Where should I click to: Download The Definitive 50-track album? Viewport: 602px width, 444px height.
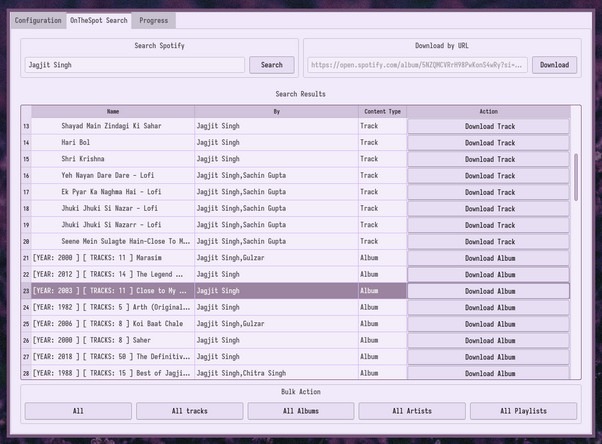[488, 358]
